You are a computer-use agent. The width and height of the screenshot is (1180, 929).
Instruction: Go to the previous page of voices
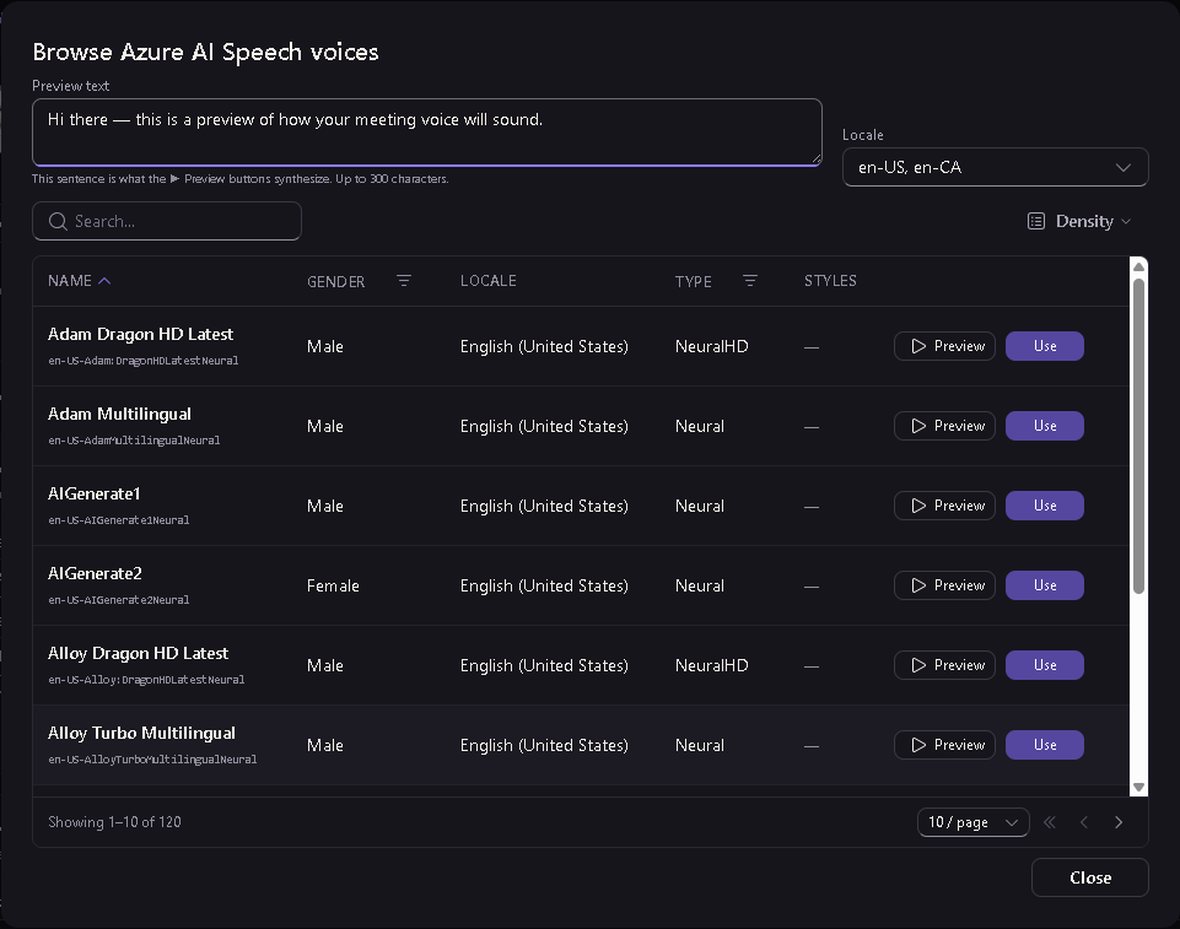[x=1084, y=822]
